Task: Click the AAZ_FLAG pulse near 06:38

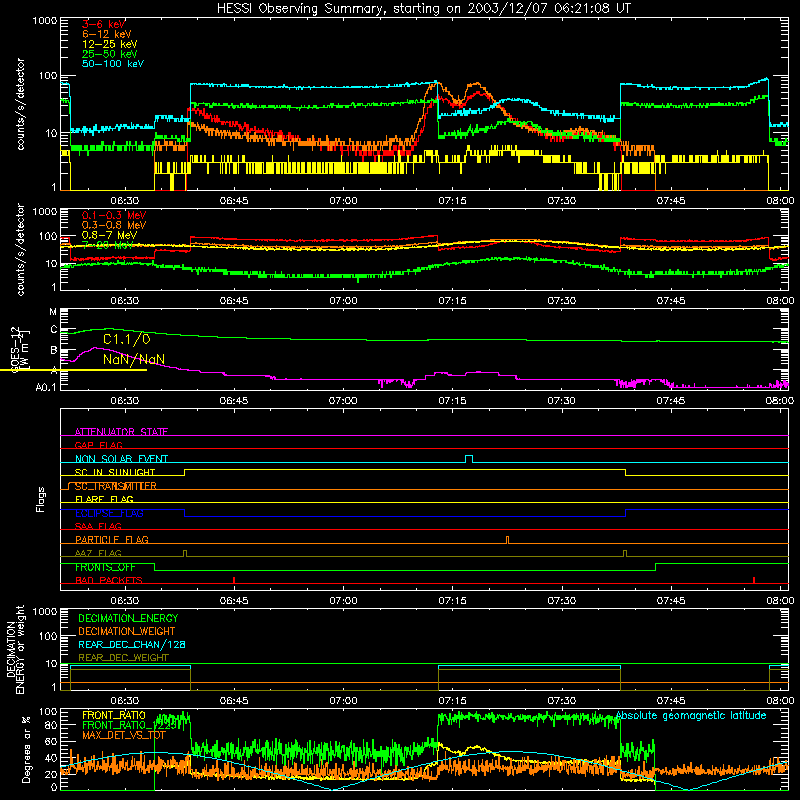Action: click(185, 553)
